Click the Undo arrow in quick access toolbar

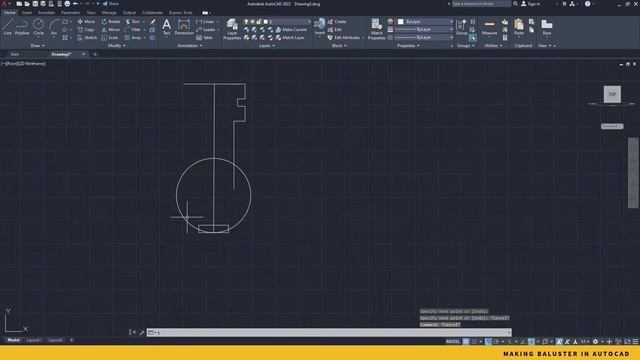point(76,4)
